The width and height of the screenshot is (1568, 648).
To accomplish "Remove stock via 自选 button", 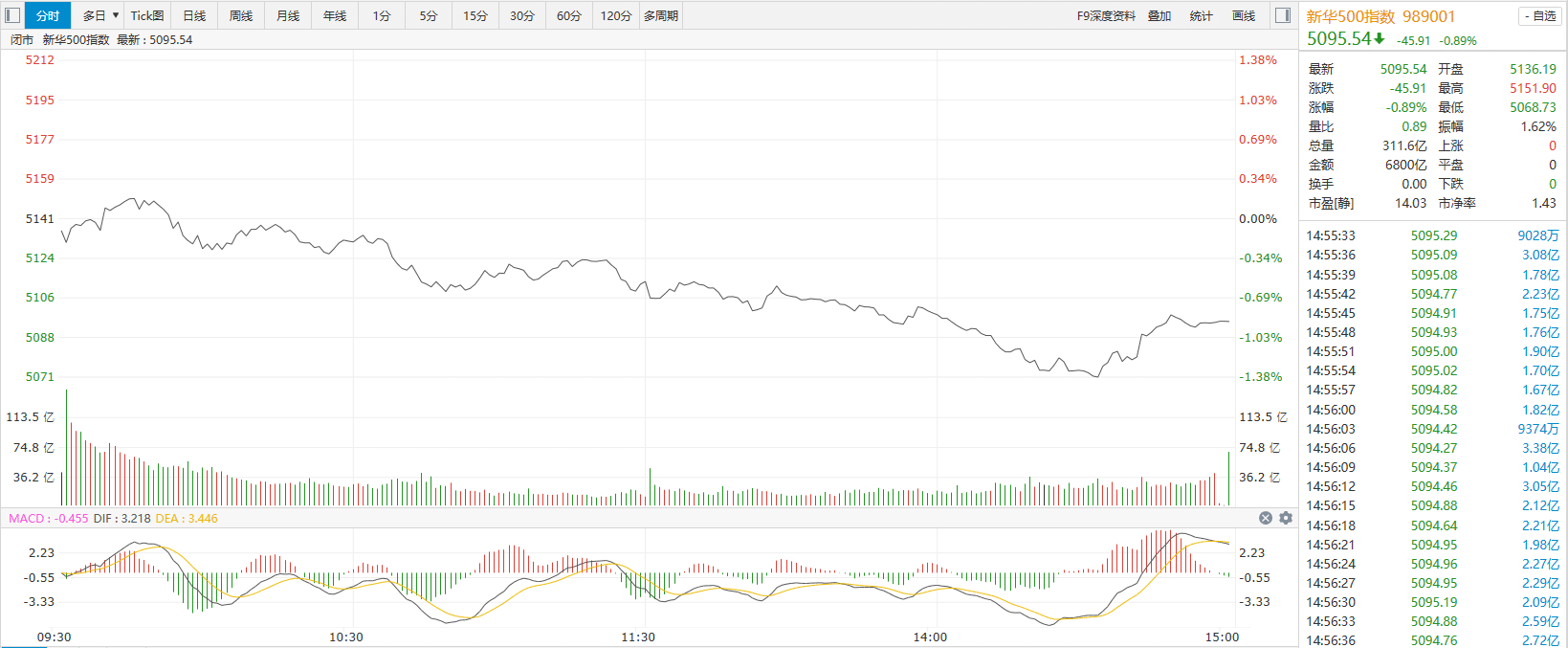I will (x=1540, y=15).
